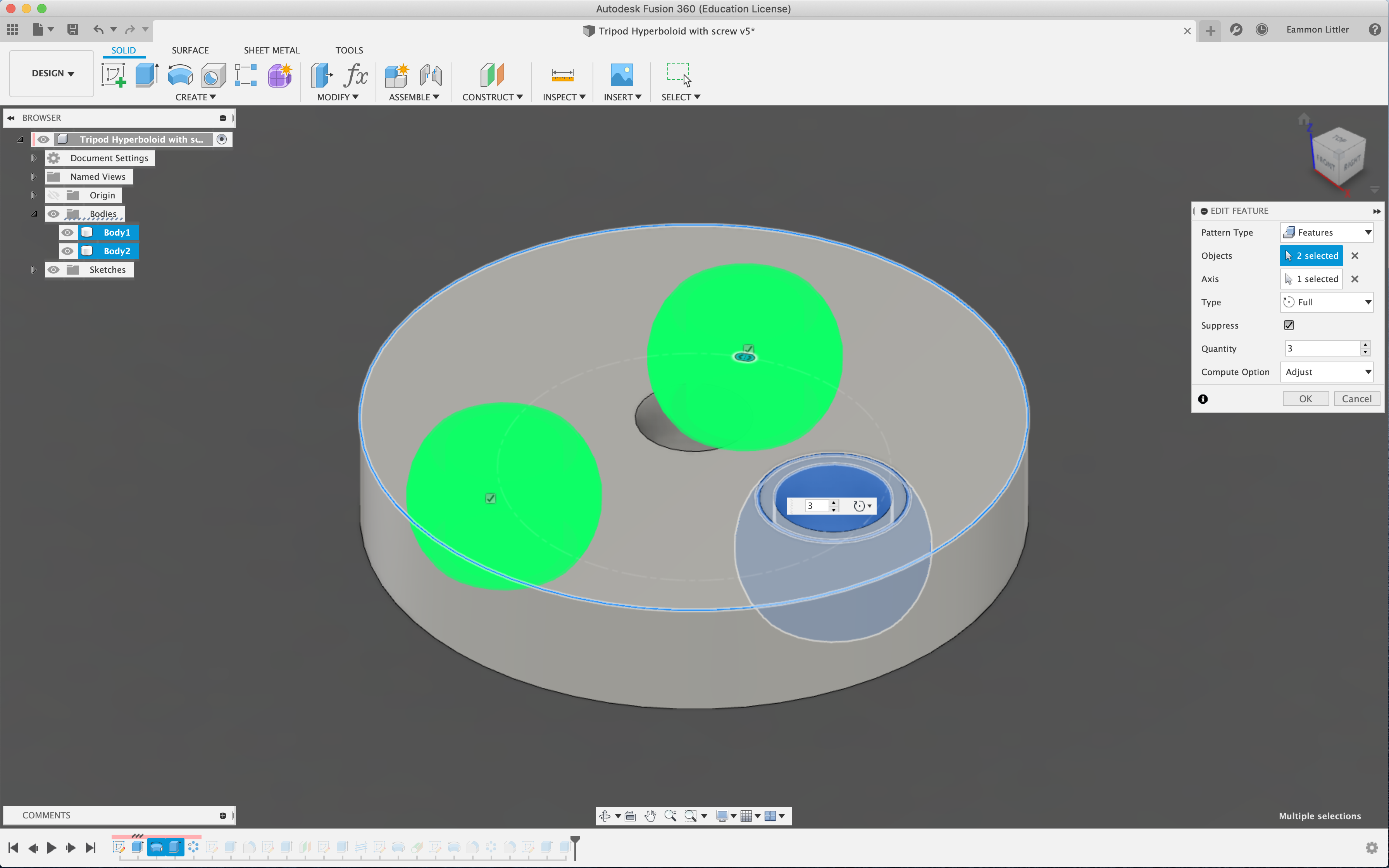Viewport: 1389px width, 868px height.
Task: Cancel the Edit Feature dialog
Action: click(1356, 399)
